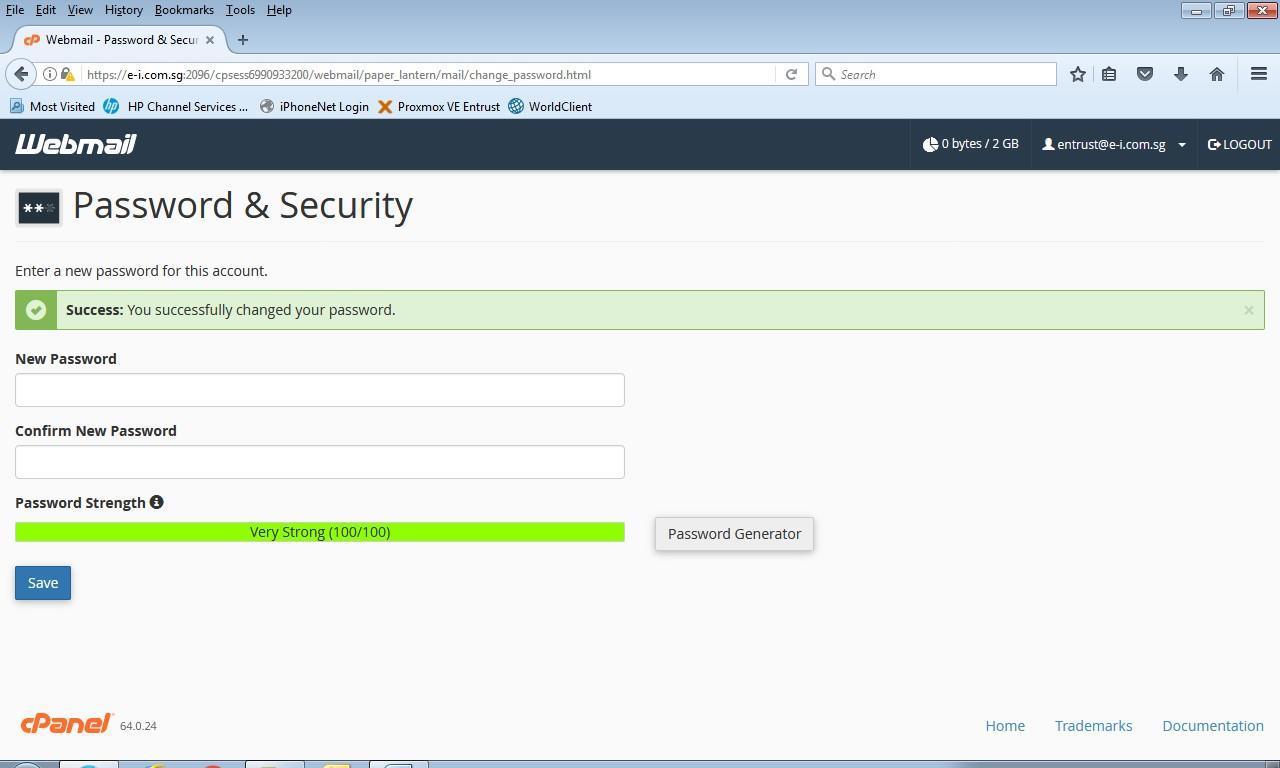This screenshot has width=1280, height=768.
Task: Open the Downloads arrow icon
Action: pyautogui.click(x=1181, y=74)
